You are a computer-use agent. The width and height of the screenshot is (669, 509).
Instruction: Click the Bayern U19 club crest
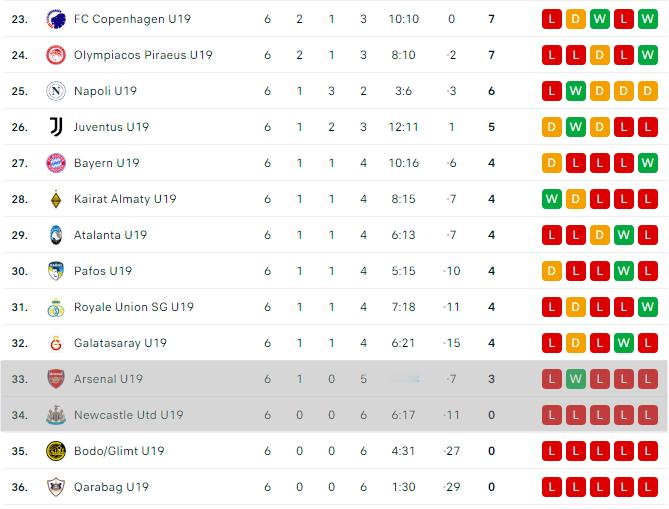pos(56,163)
